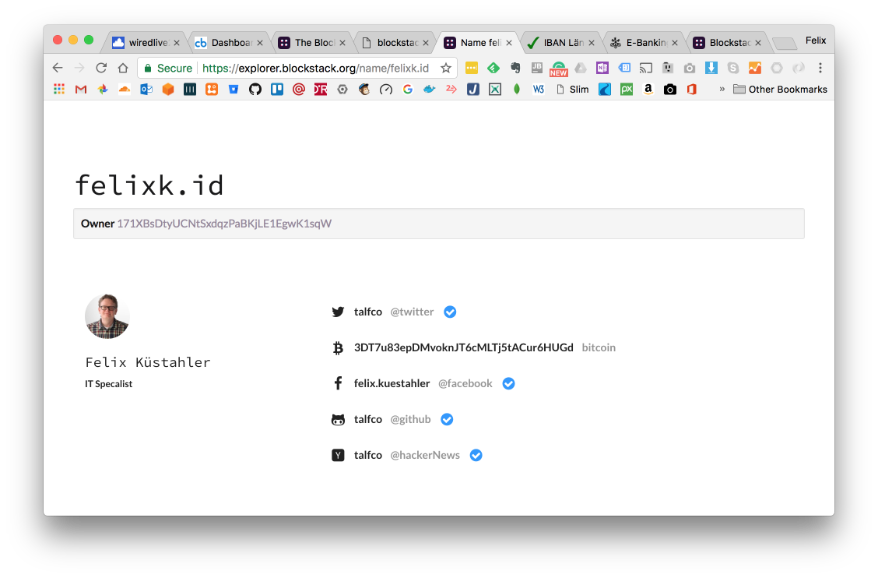The width and height of the screenshot is (878, 578).
Task: Close the IBAN tab
Action: (x=592, y=43)
